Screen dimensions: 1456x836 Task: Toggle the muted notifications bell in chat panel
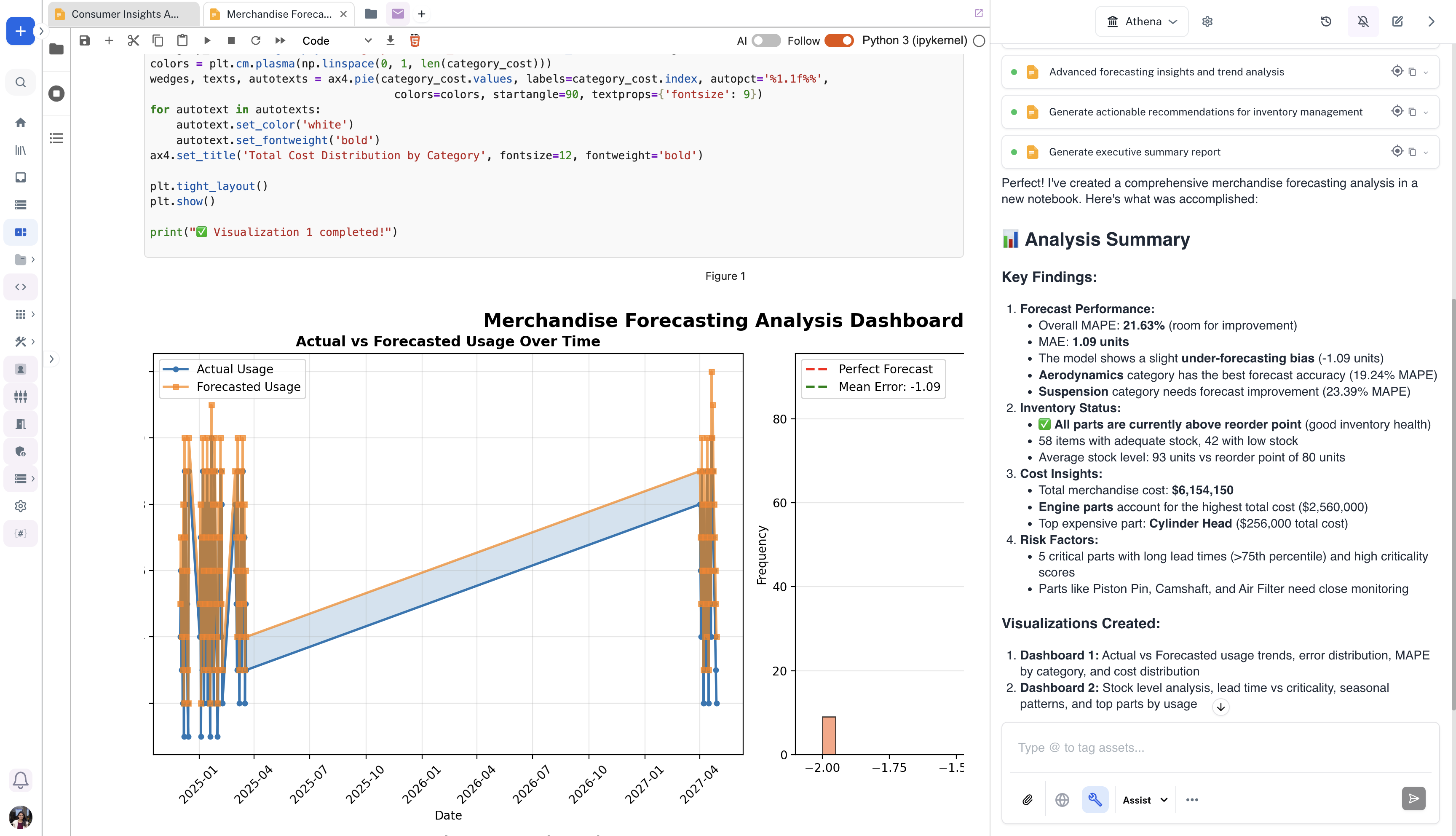[1363, 21]
